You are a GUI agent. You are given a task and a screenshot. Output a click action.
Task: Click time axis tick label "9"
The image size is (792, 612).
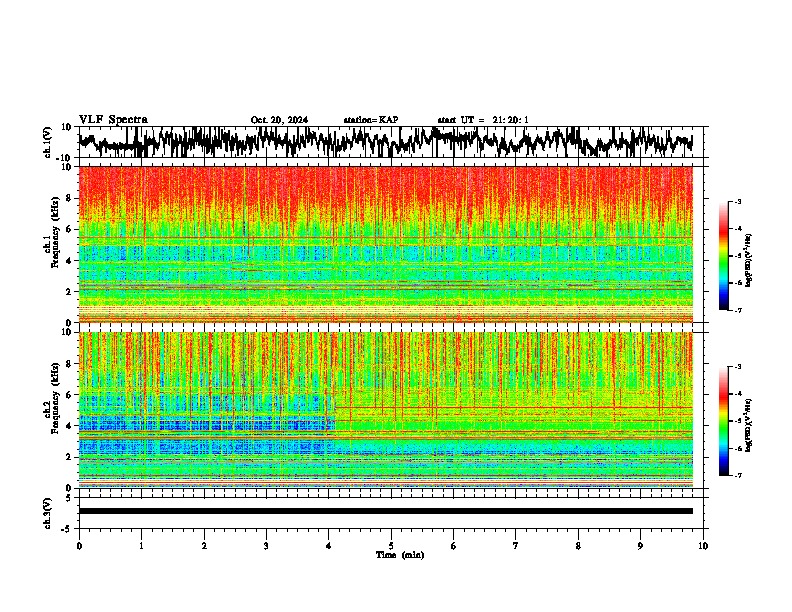(640, 546)
